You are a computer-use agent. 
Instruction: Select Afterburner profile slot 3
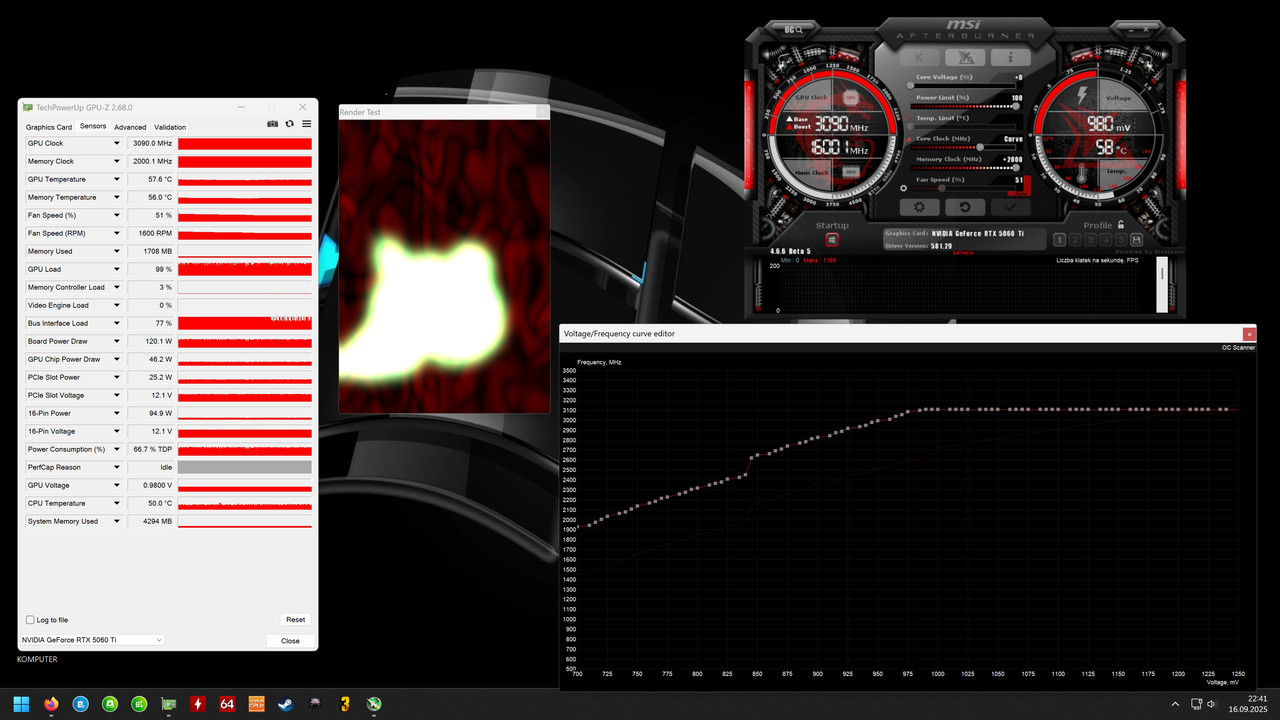[x=1092, y=240]
